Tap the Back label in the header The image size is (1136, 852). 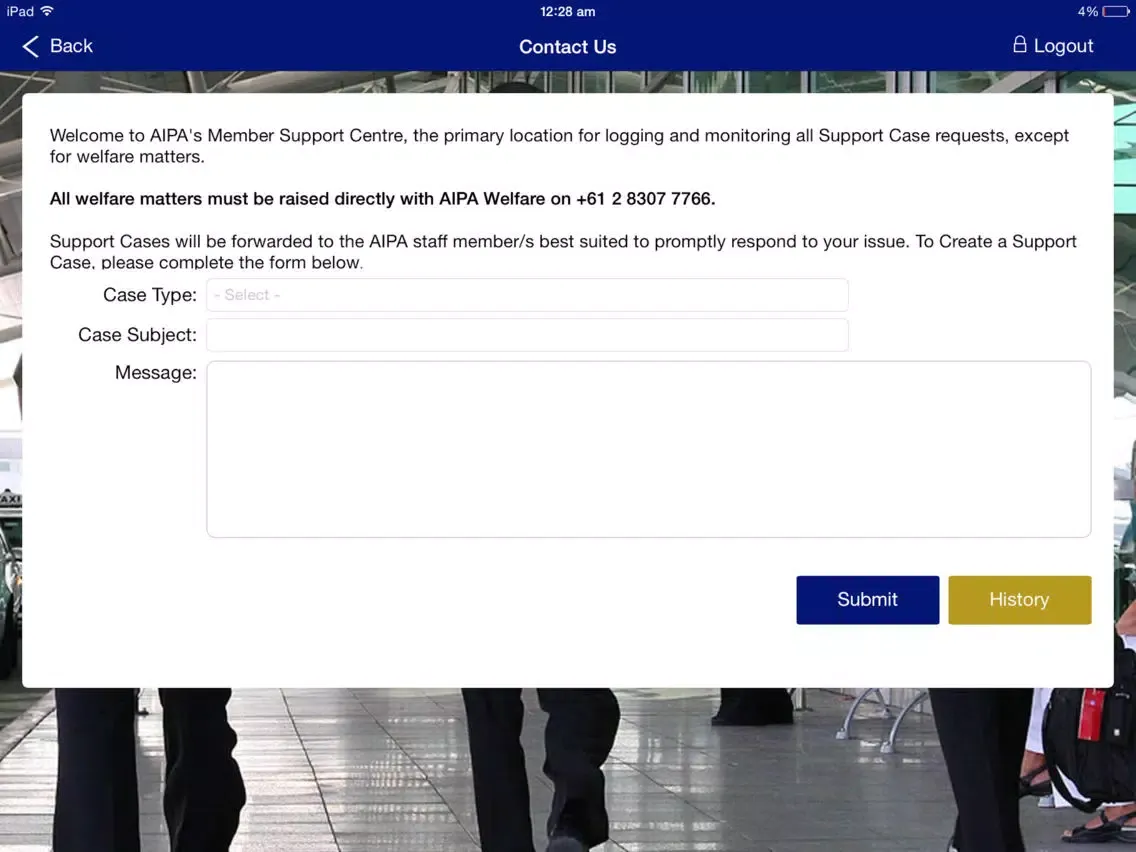pyautogui.click(x=71, y=46)
